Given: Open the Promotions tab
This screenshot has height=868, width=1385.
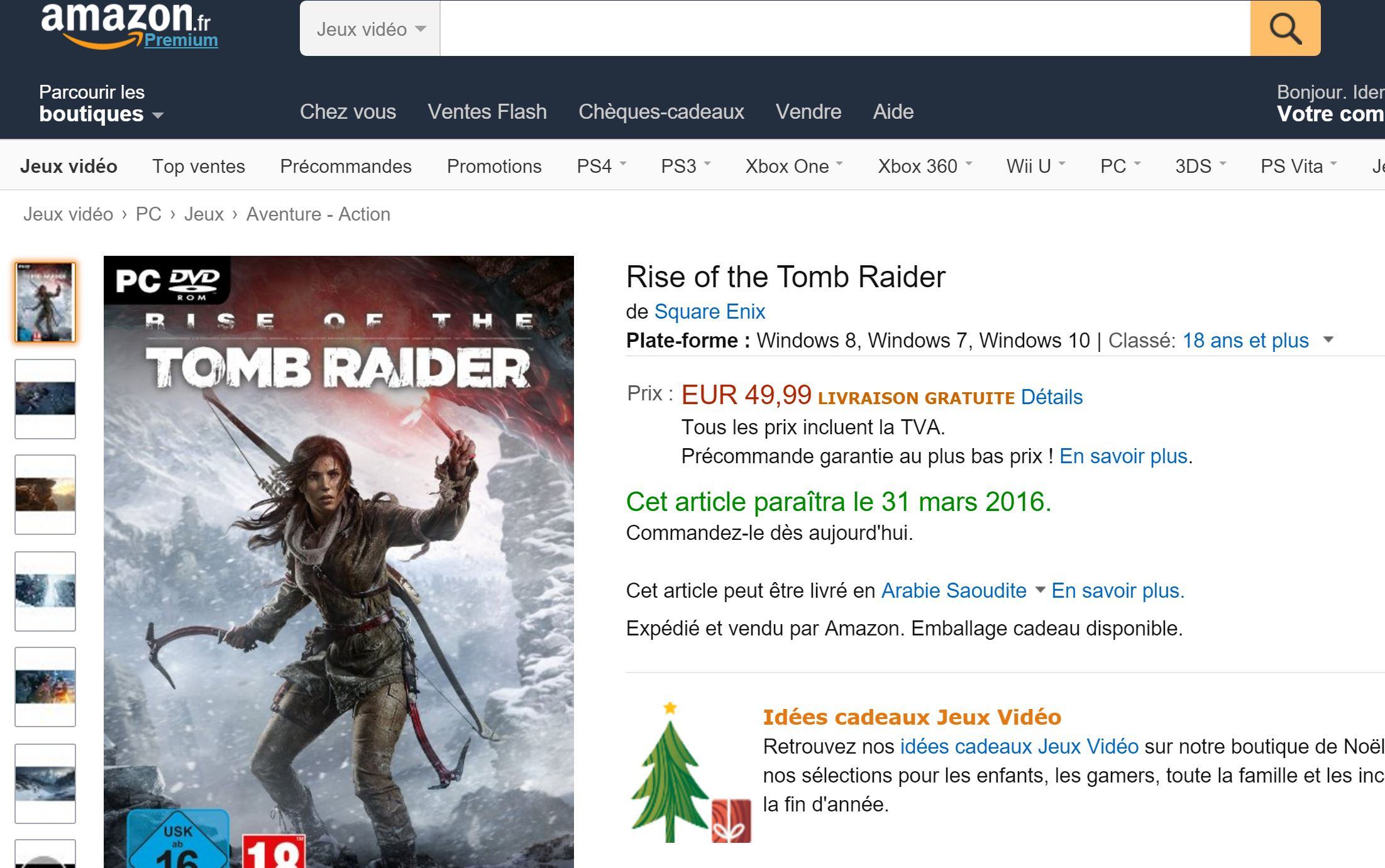Looking at the screenshot, I should point(494,167).
